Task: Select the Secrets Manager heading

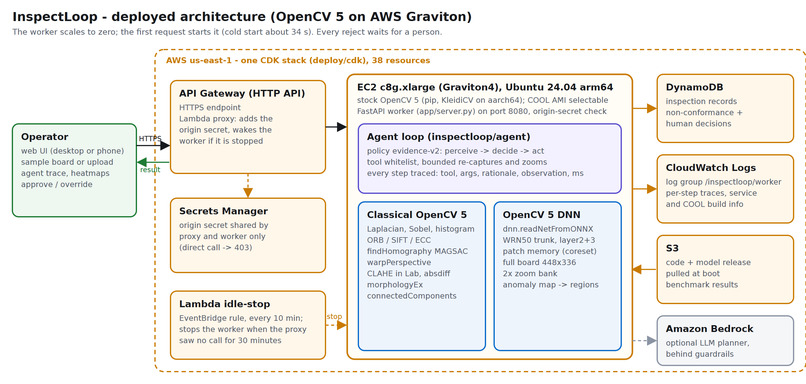Action: click(224, 211)
